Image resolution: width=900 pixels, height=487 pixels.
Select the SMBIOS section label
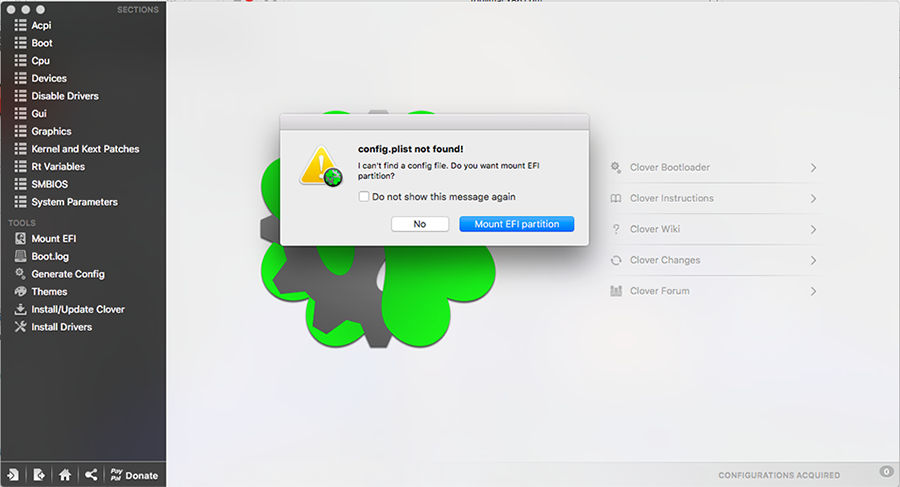coord(49,184)
